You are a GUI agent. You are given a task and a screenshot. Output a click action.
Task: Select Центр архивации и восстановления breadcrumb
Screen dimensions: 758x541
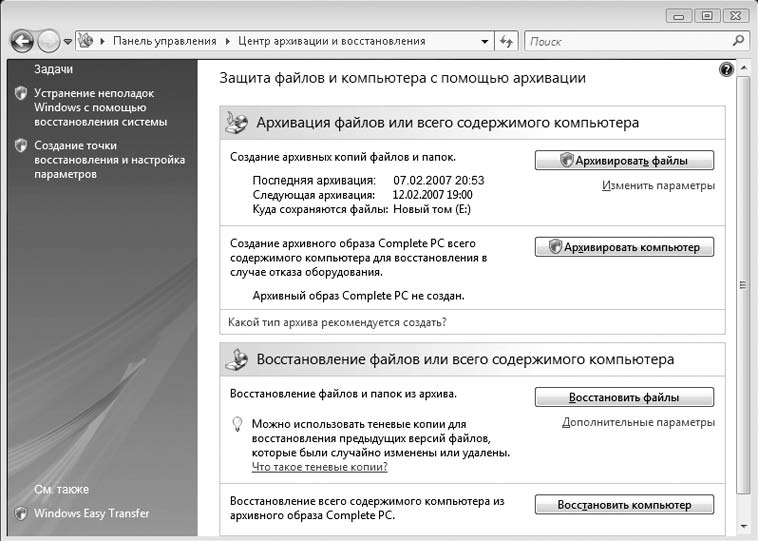331,41
